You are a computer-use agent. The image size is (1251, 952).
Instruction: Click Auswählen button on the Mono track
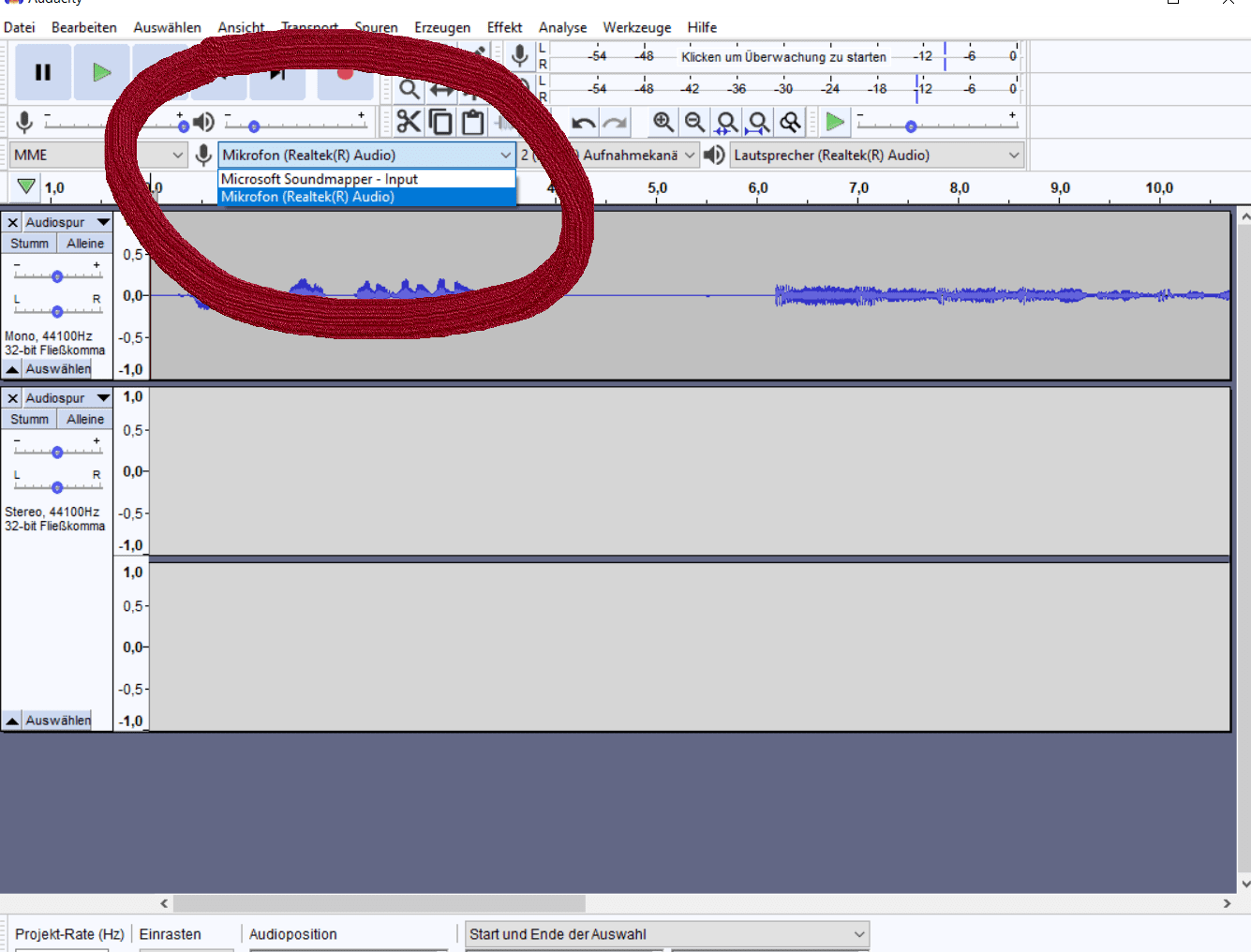58,369
